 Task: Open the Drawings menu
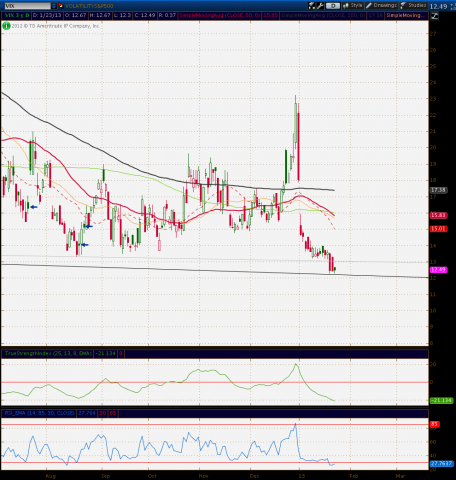pyautogui.click(x=382, y=5)
